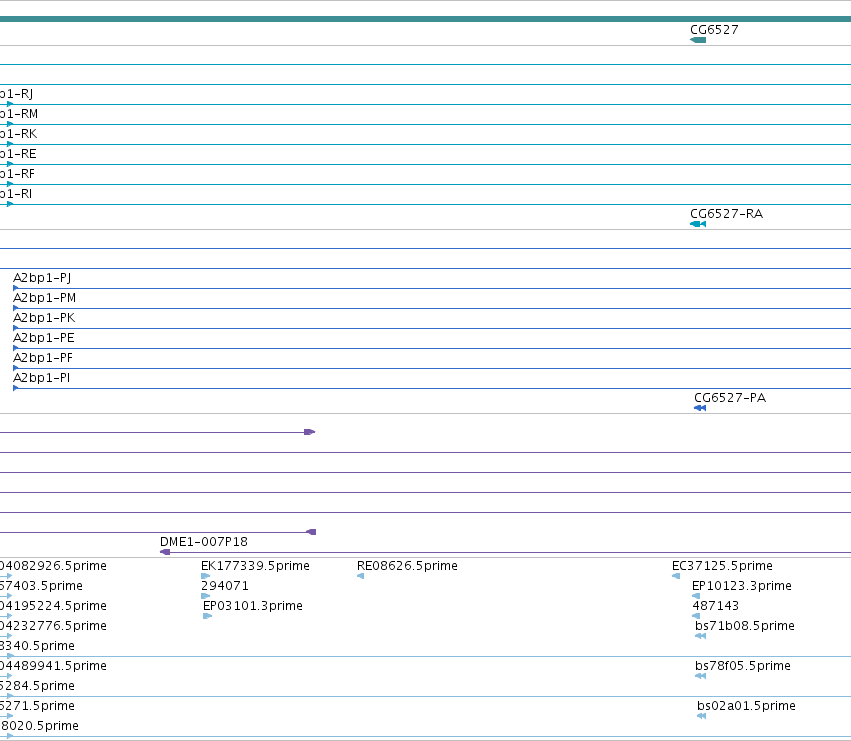851x741 pixels.
Task: Select the truncated transcript label ending in 1-RK
Action: click(x=18, y=134)
